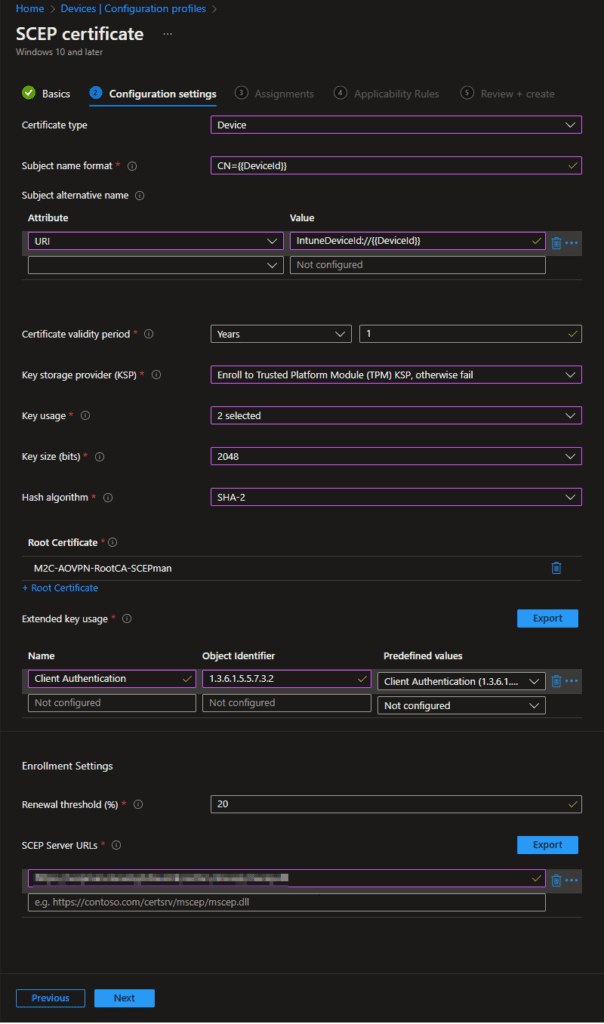Expand the Key usage 2 selected dropdown
This screenshot has height=1024, width=604.
(x=396, y=415)
